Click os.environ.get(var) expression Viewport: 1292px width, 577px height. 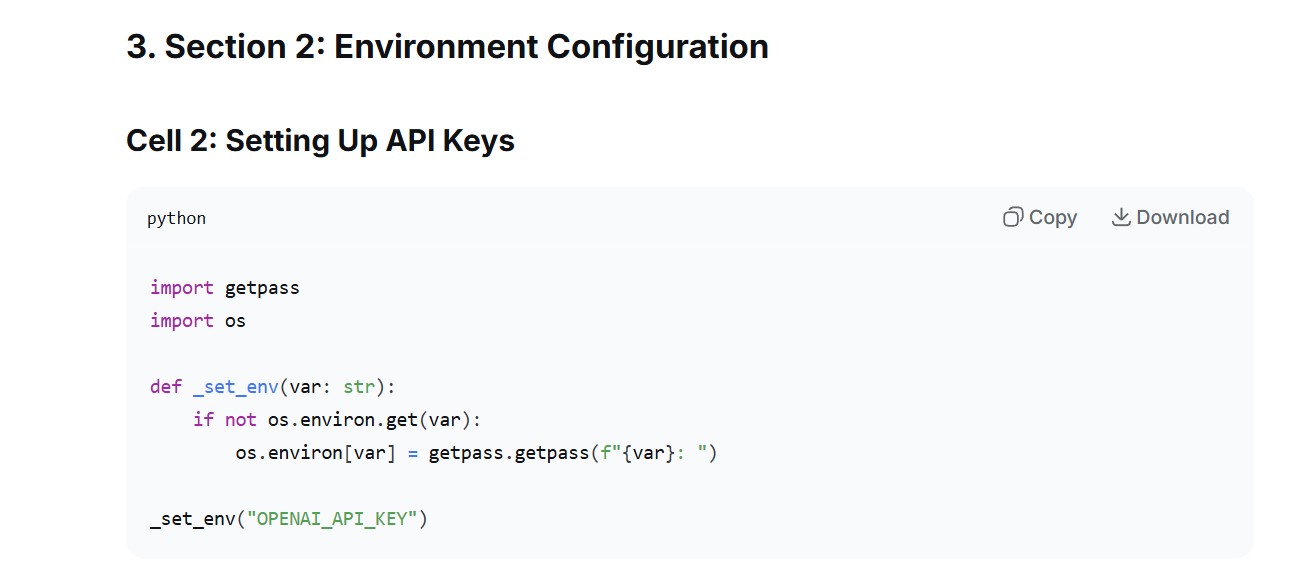(375, 420)
